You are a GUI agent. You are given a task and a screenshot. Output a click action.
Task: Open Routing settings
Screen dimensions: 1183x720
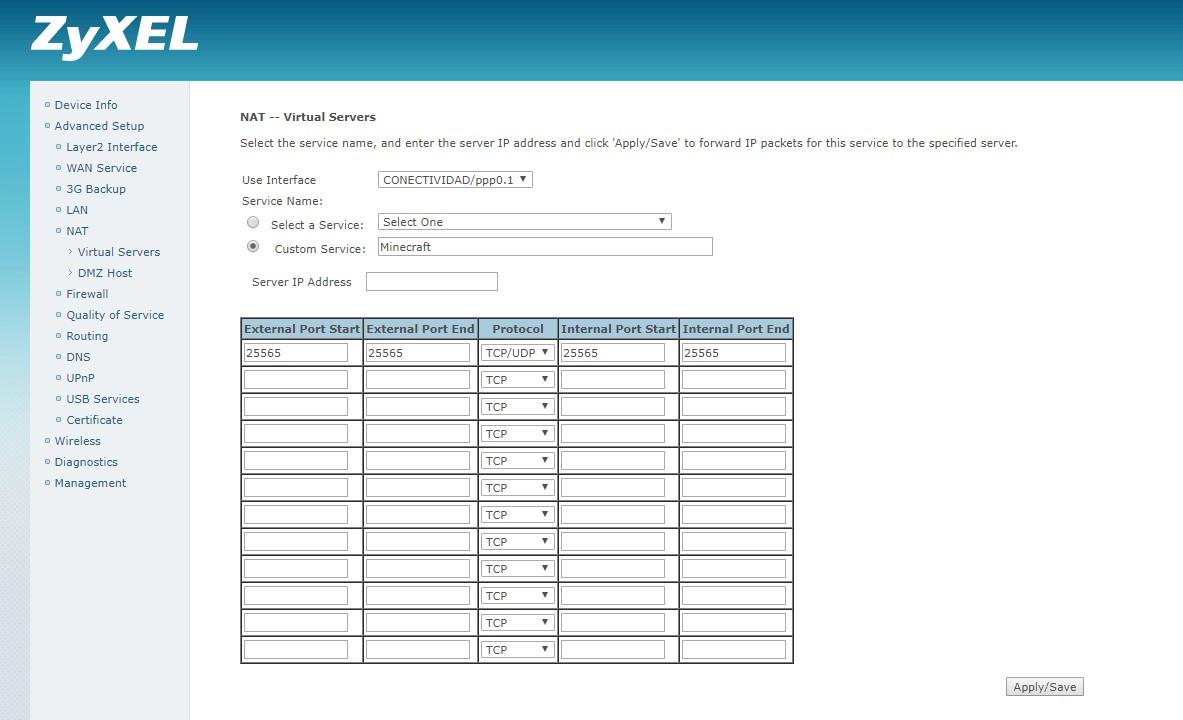click(87, 336)
